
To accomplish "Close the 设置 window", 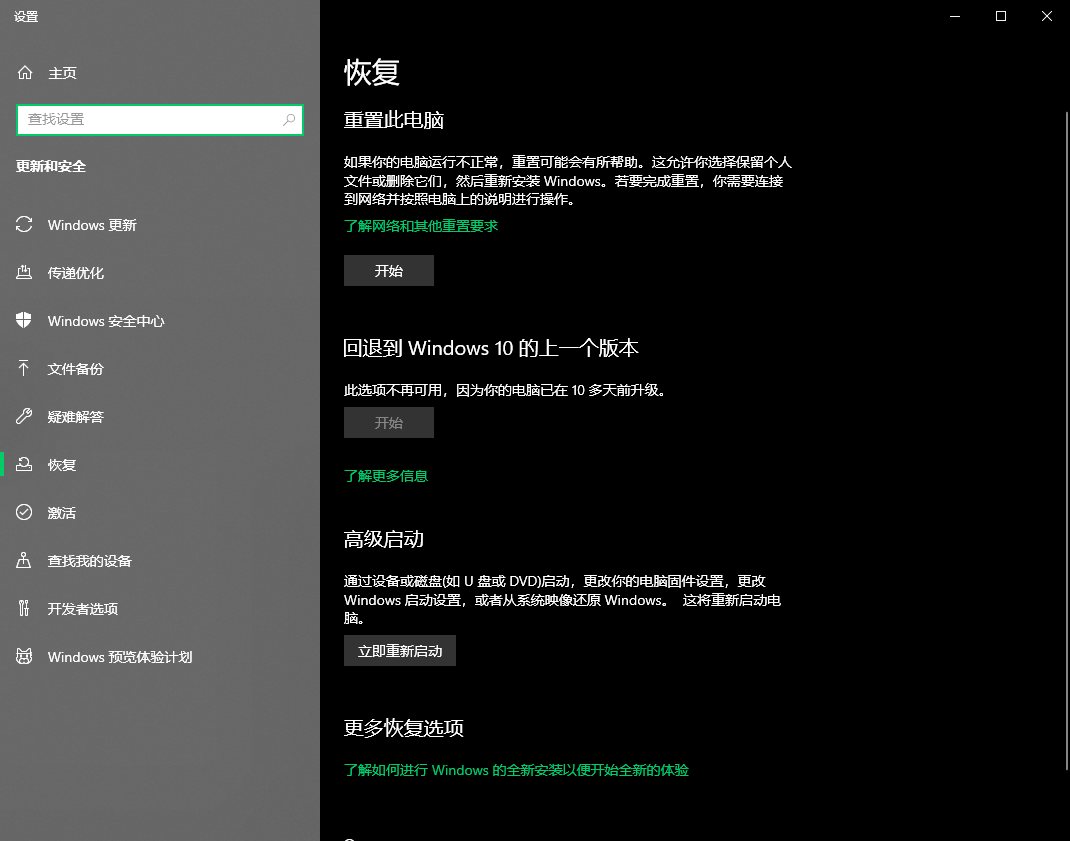I will [1047, 16].
